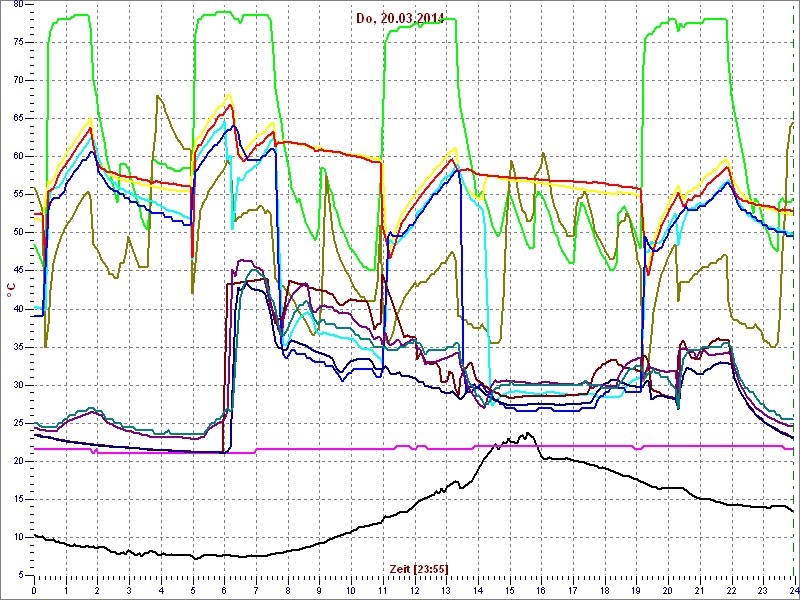
Task: Click the '40' value on temperature axis
Action: 18,309
